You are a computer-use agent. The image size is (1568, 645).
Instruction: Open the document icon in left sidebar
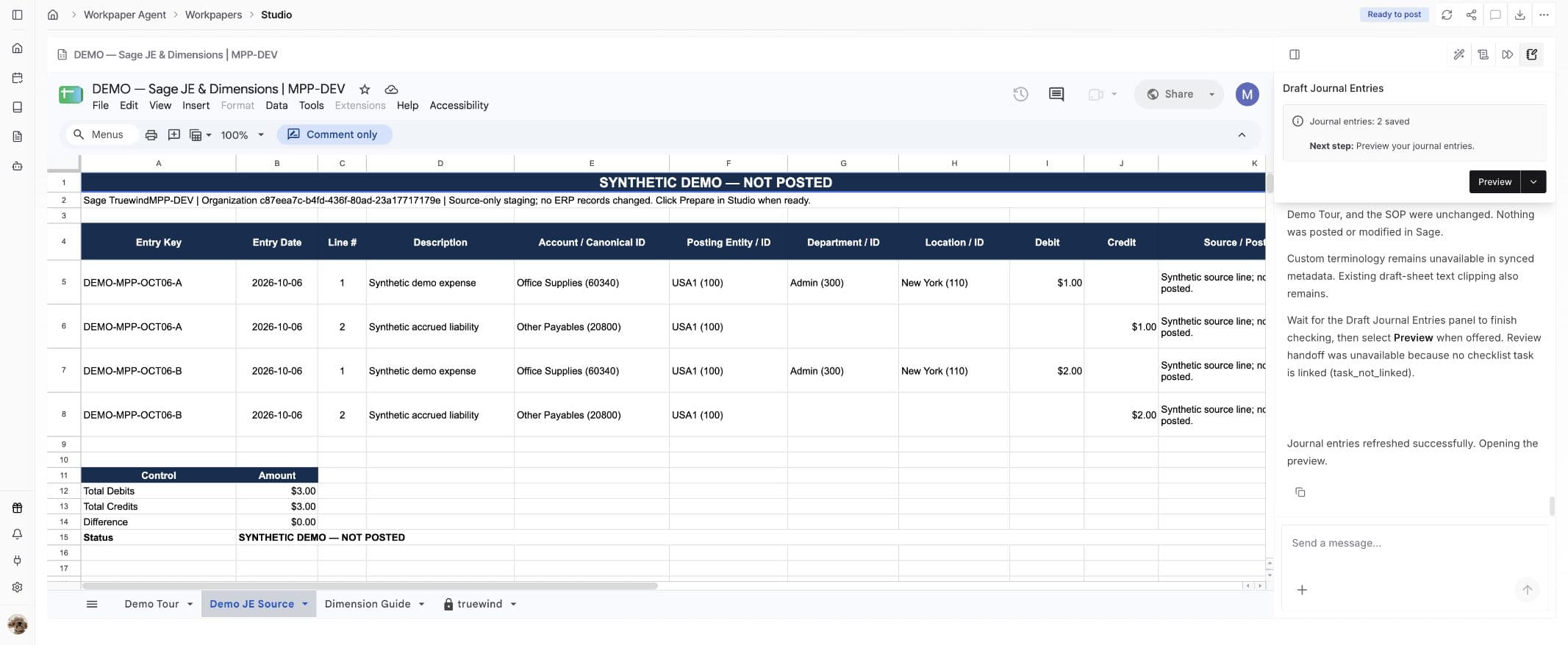pyautogui.click(x=18, y=137)
